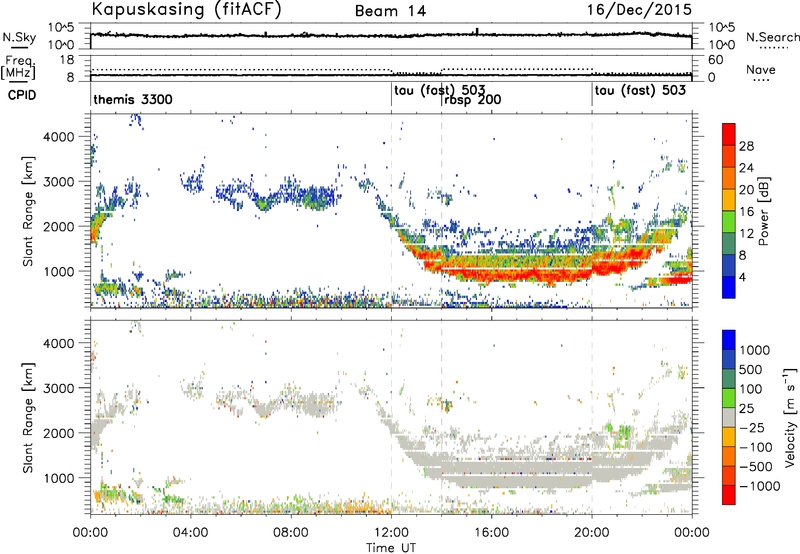This screenshot has width=800, height=554.
Task: Click the 'Beam 14' label
Action: [390, 11]
